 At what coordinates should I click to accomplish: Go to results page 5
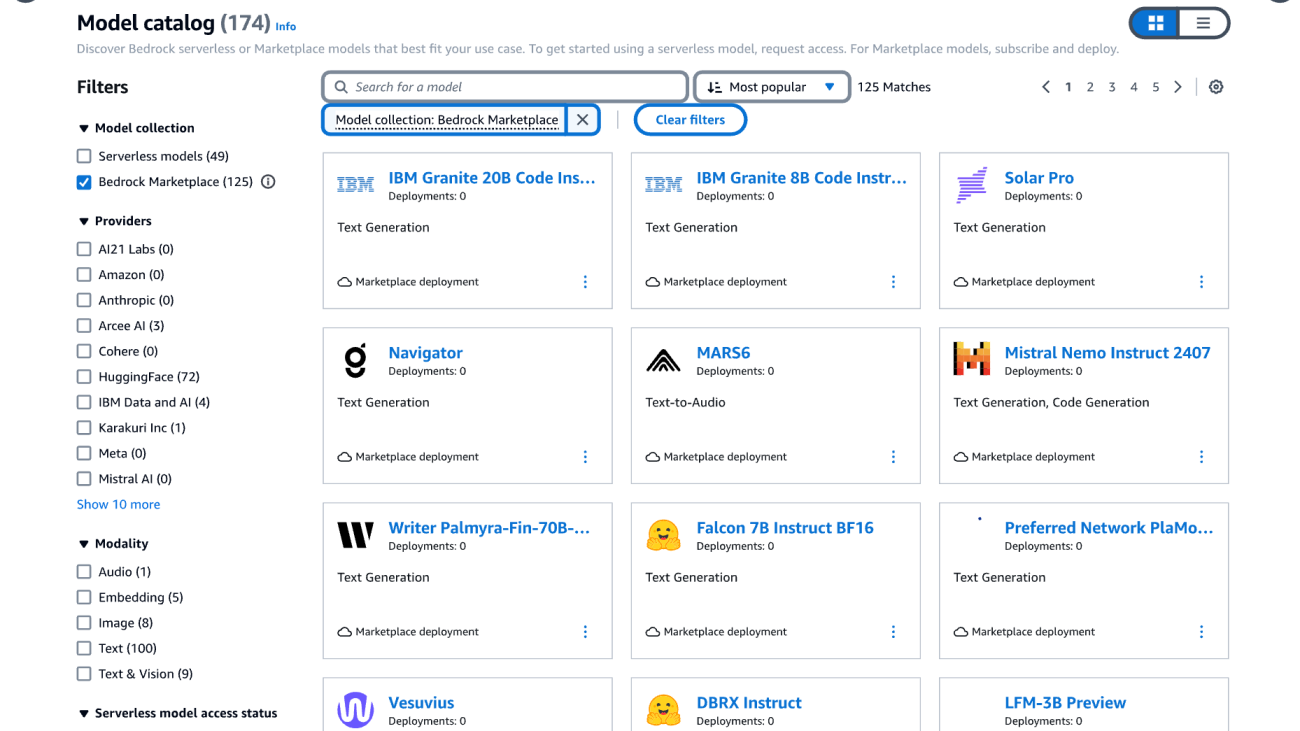tap(1155, 87)
